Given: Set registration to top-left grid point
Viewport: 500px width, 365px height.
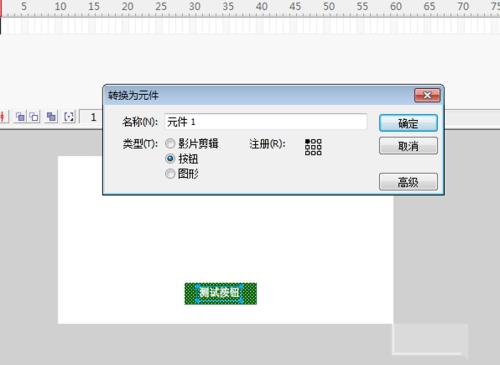Looking at the screenshot, I should click(308, 141).
